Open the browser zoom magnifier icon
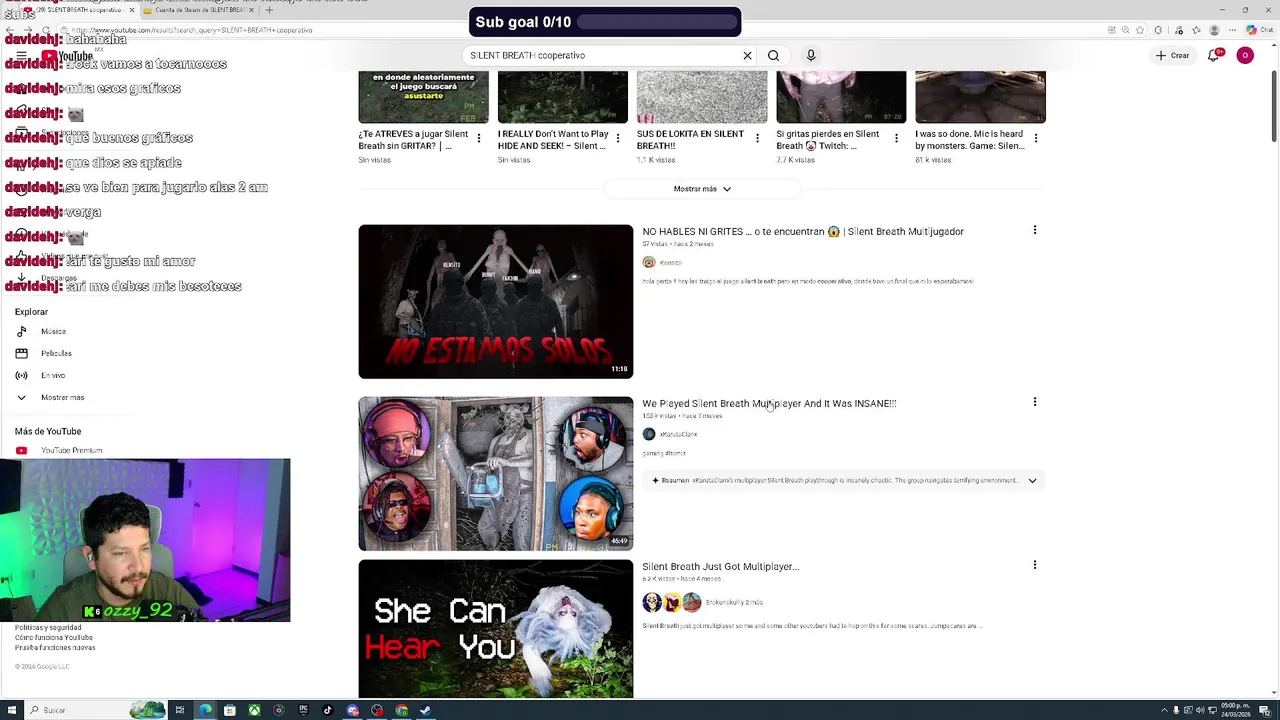 click(x=1125, y=30)
